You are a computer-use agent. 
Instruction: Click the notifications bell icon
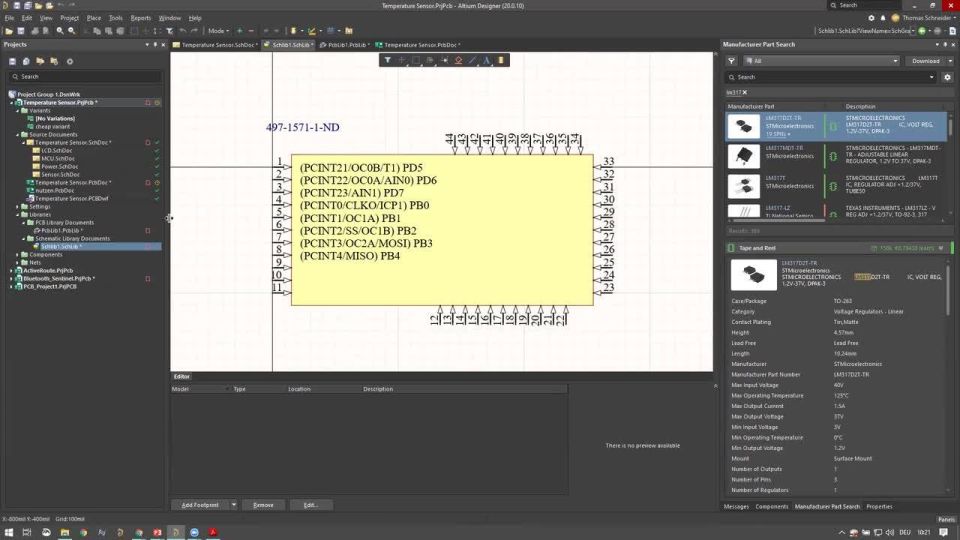pyautogui.click(x=883, y=18)
